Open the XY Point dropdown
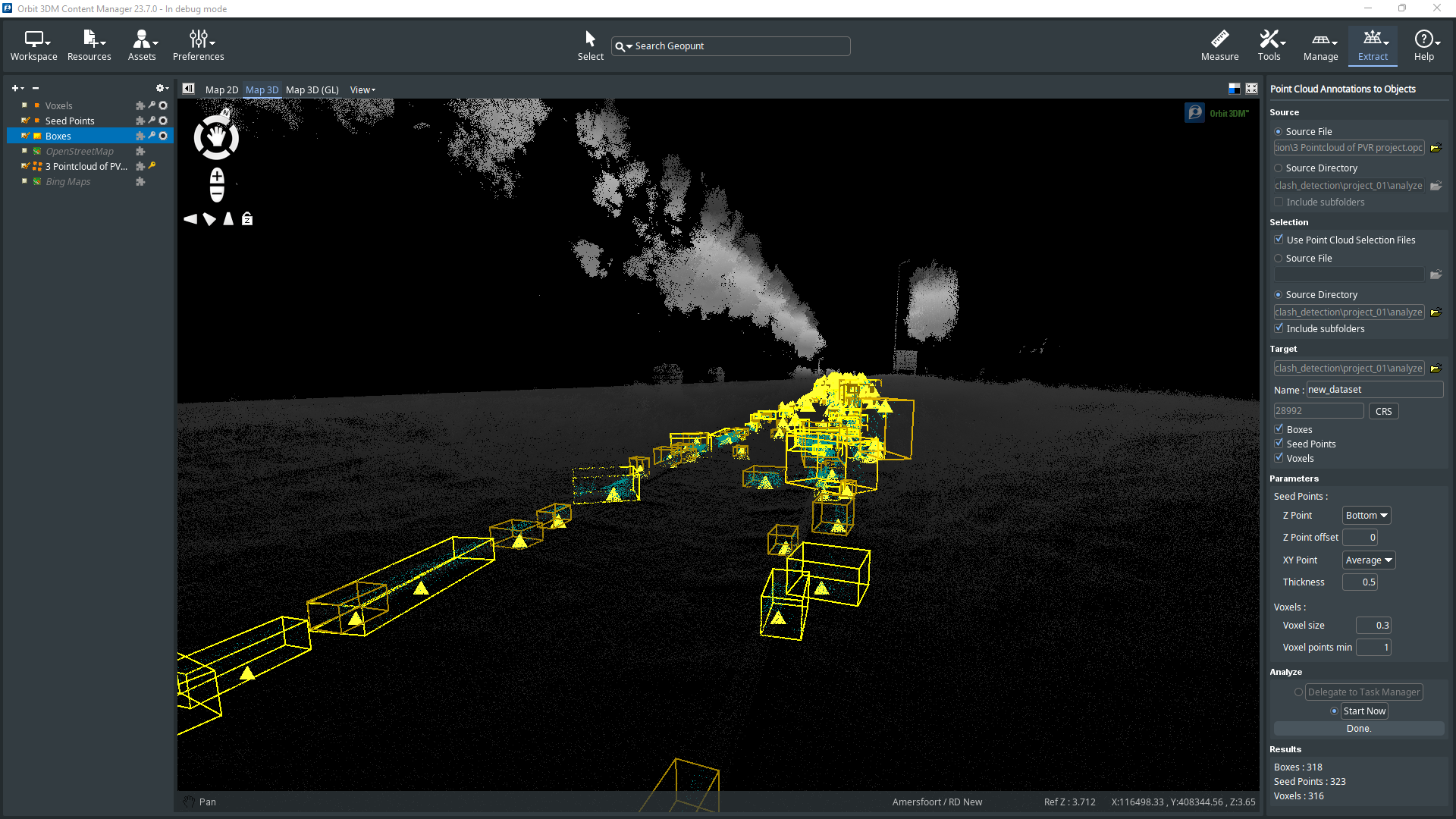 point(1369,560)
